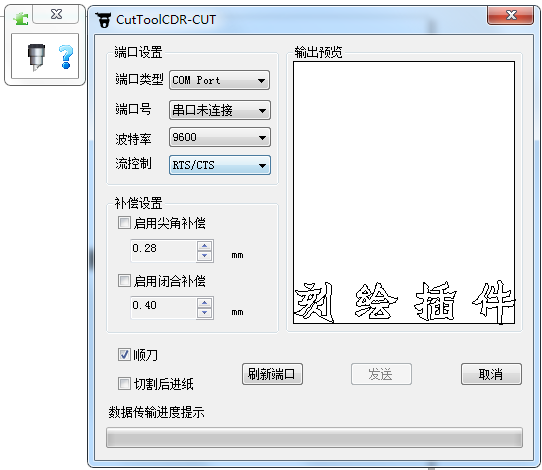Click the green plugin icon on small toolbar
542x470 pixels.
[x=21, y=18]
